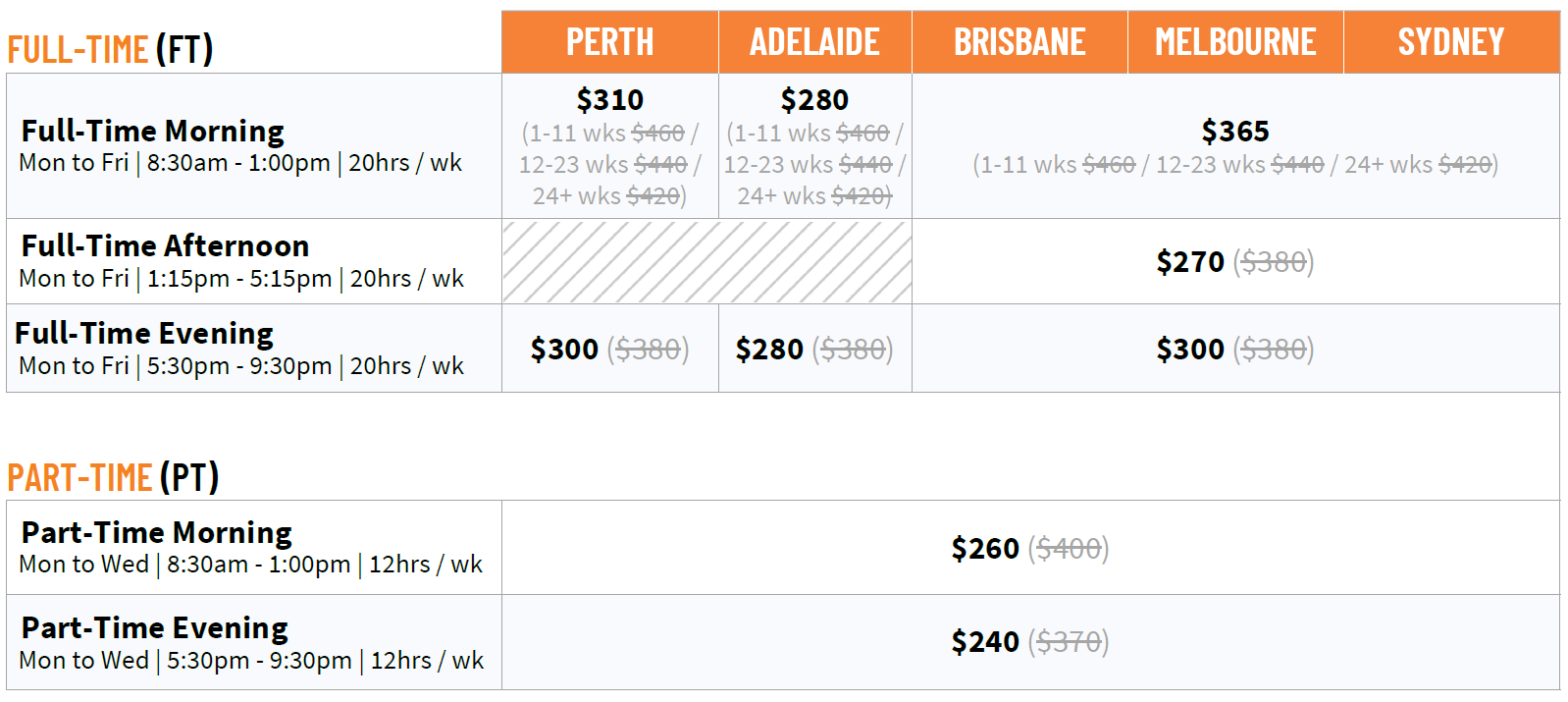Click the FULL-TIME (FT) section heading
The image size is (1568, 702).
coord(110,49)
